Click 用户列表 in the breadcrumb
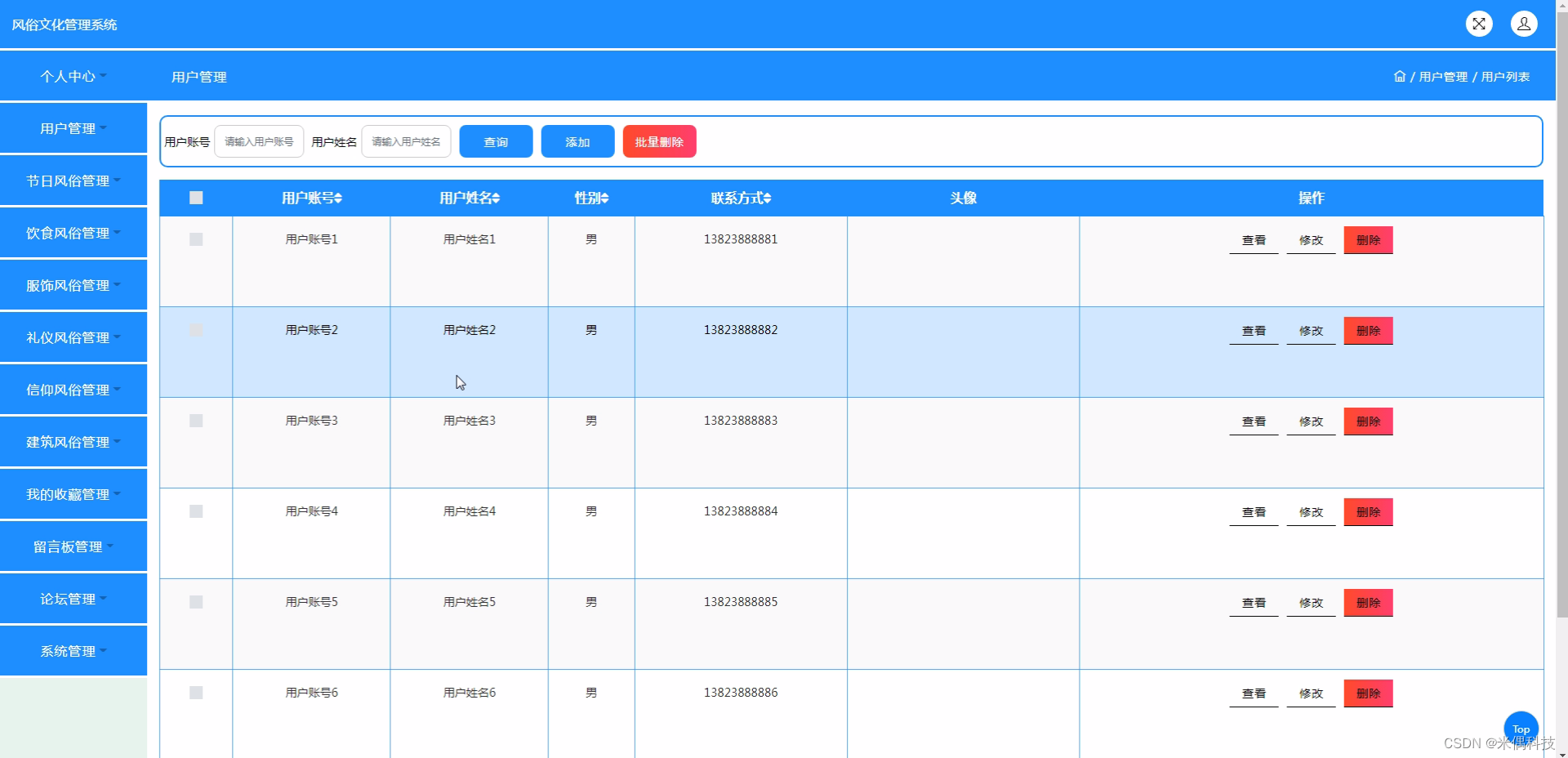Image resolution: width=1568 pixels, height=758 pixels. (1505, 77)
